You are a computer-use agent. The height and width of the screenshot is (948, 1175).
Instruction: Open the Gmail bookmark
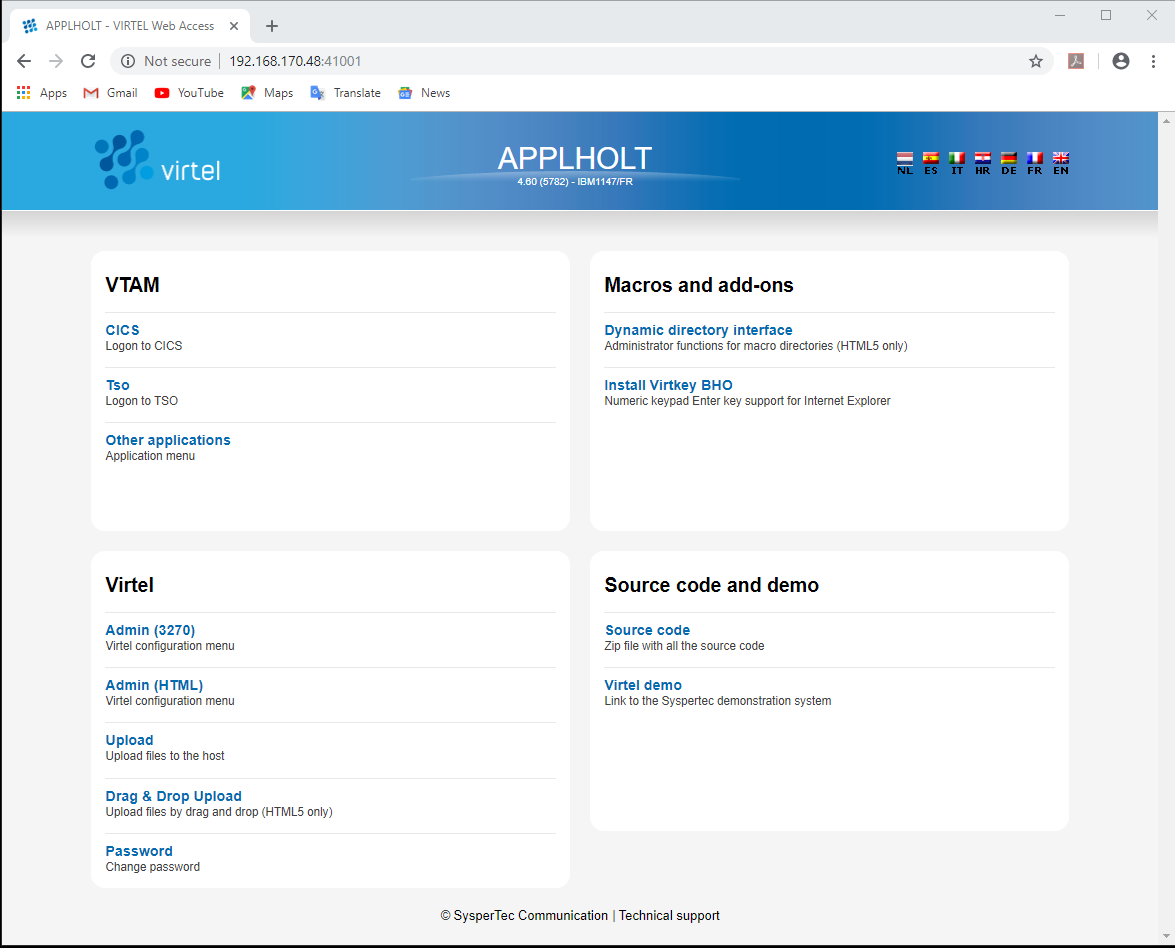[x=110, y=92]
